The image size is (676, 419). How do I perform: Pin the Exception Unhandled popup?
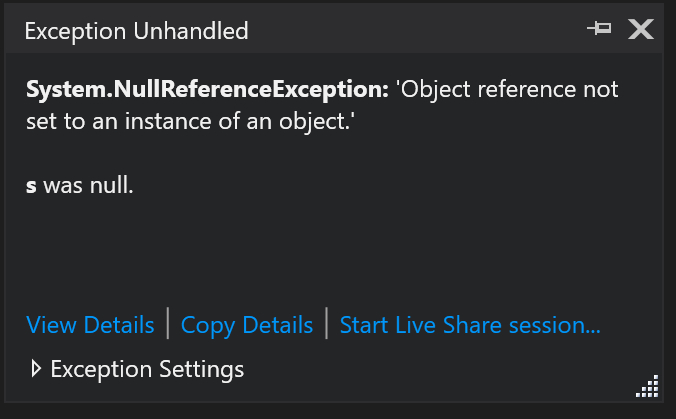click(x=599, y=30)
